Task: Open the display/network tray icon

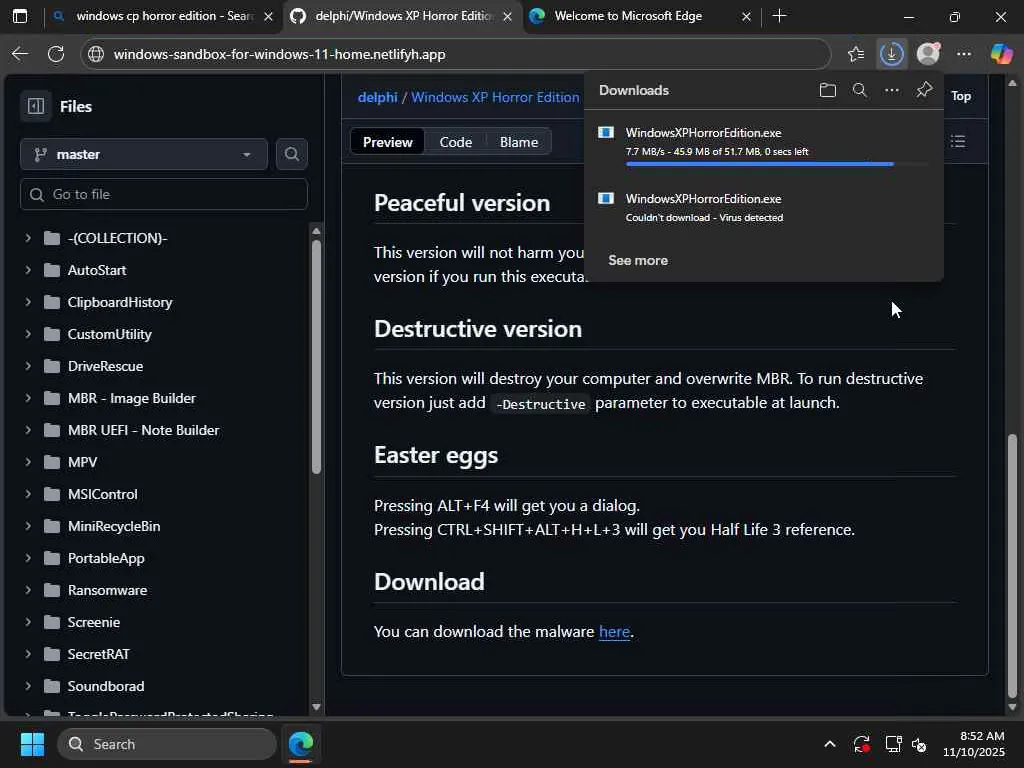Action: point(893,744)
